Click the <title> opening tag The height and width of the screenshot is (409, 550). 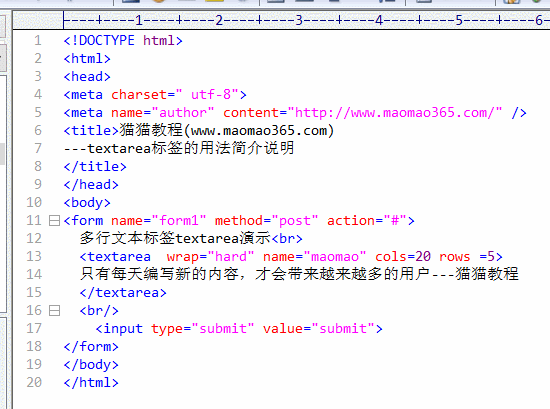[91, 130]
